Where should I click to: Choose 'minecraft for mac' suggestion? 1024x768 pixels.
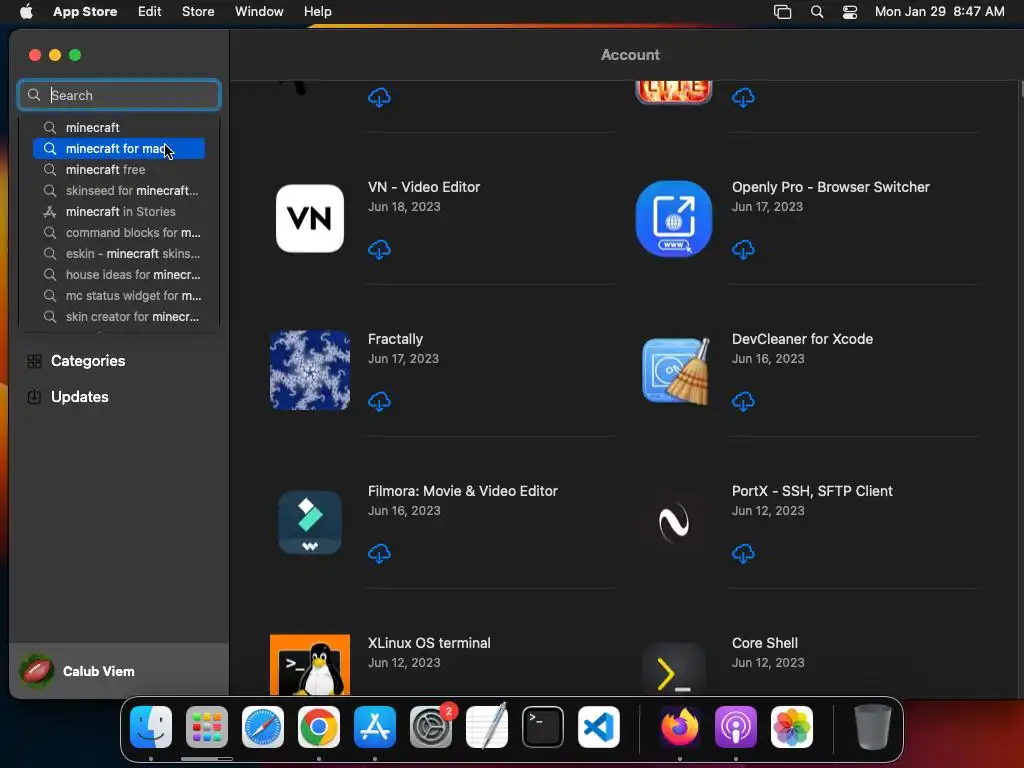click(x=119, y=148)
